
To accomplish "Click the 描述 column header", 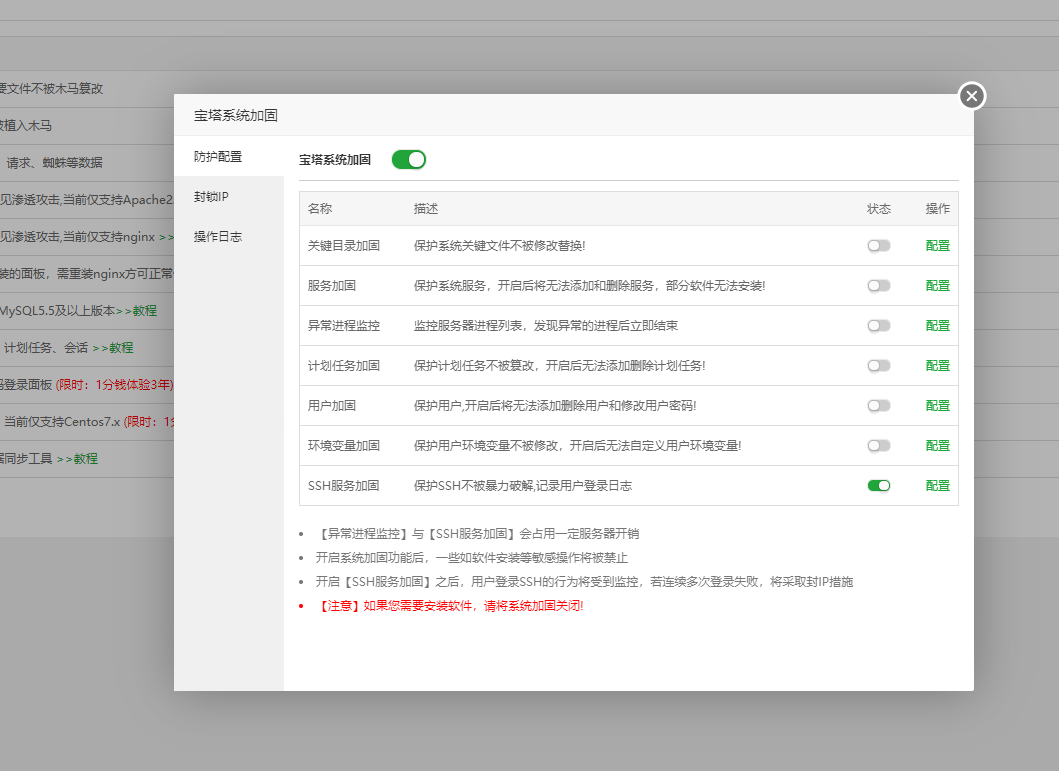I will tap(426, 209).
